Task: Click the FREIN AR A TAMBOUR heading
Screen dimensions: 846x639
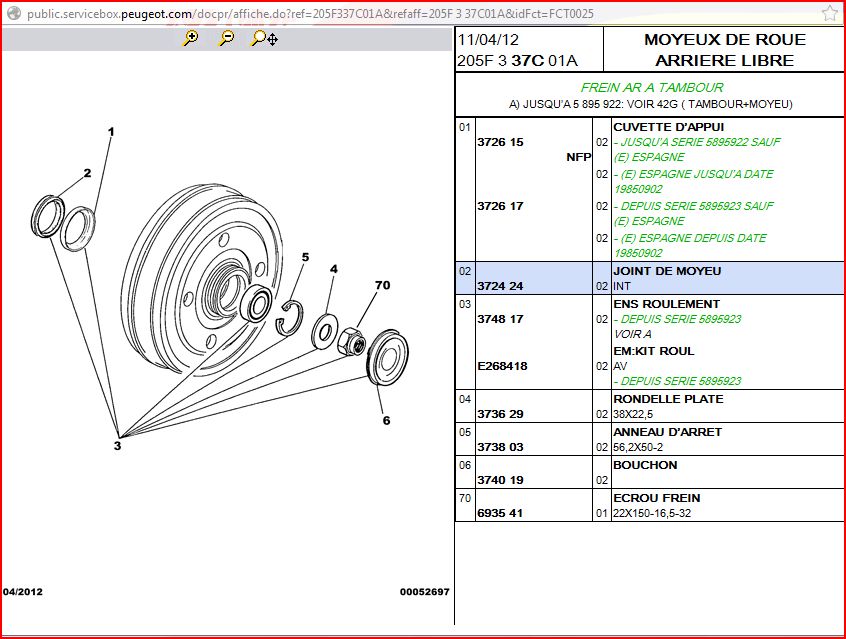Action: (x=651, y=88)
